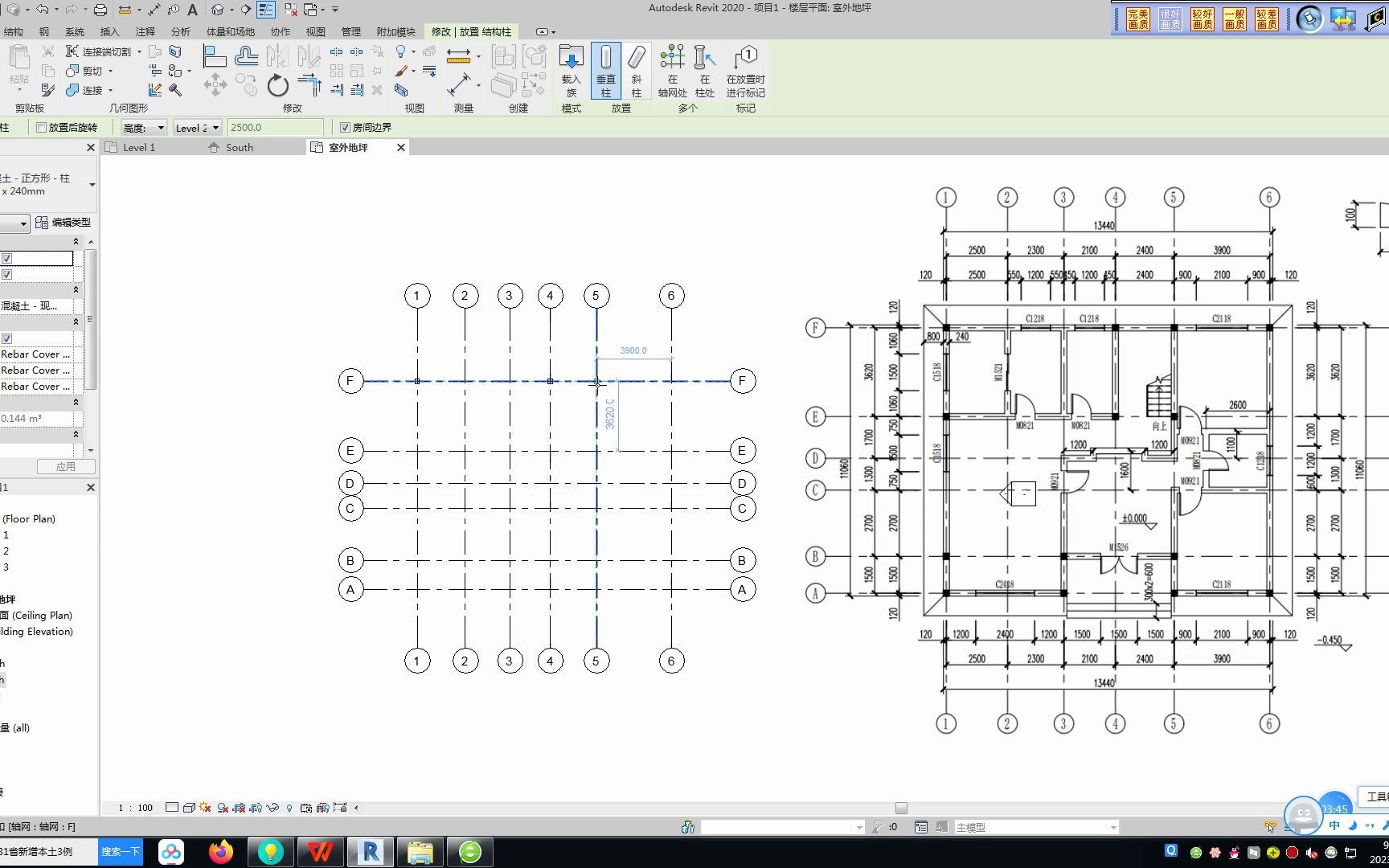The width and height of the screenshot is (1389, 868).
Task: Select the 垂直柱 (vertical column) tool
Action: point(606,71)
